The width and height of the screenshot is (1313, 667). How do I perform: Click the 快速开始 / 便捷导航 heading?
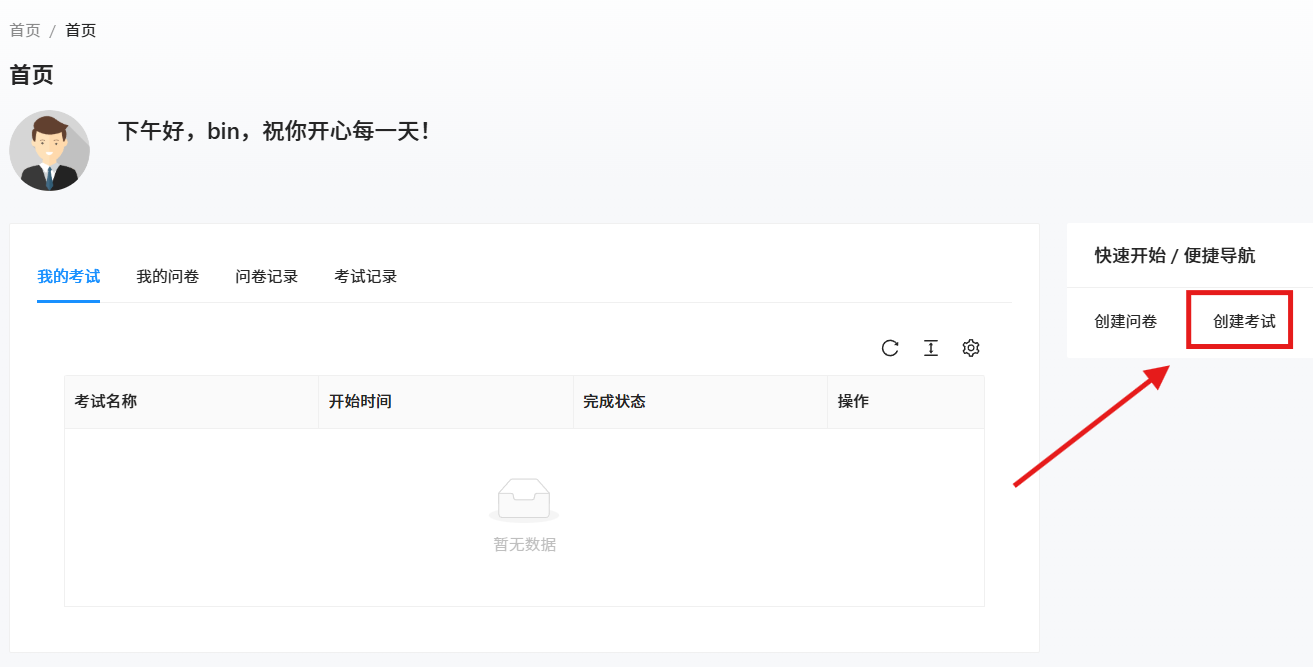[x=1174, y=255]
